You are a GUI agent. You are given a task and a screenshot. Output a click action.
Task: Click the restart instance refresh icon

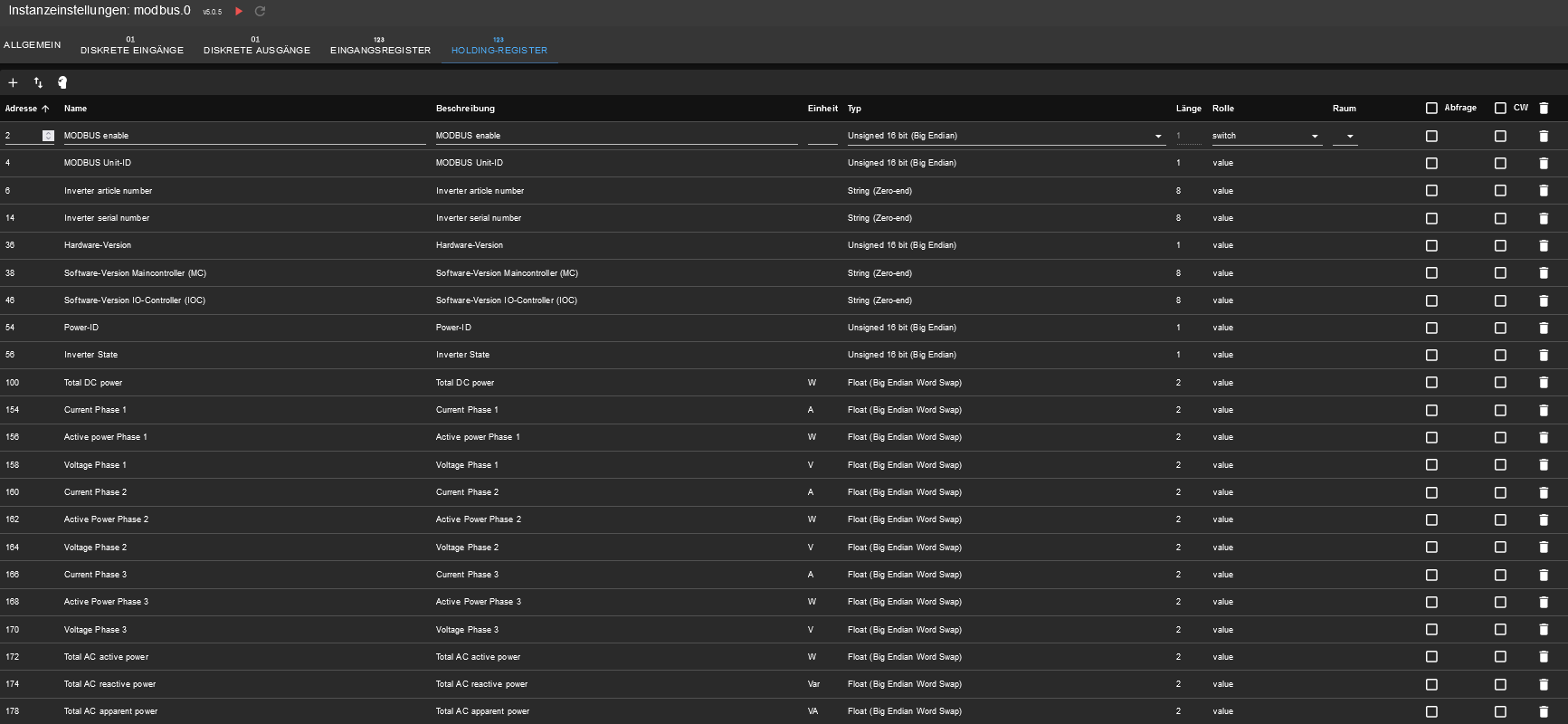pos(260,12)
